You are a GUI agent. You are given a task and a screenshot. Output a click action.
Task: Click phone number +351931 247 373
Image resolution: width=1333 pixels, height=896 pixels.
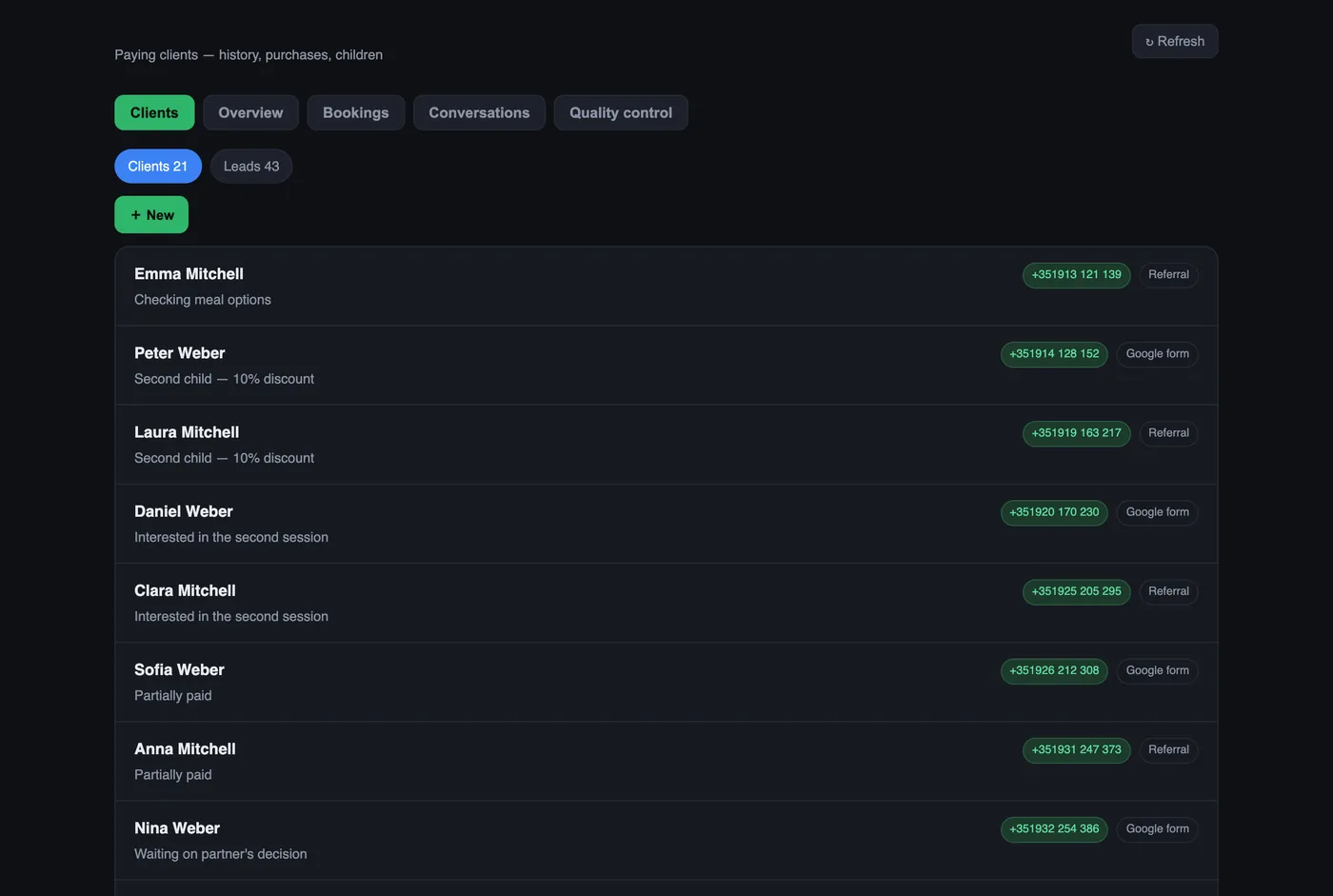tap(1076, 748)
